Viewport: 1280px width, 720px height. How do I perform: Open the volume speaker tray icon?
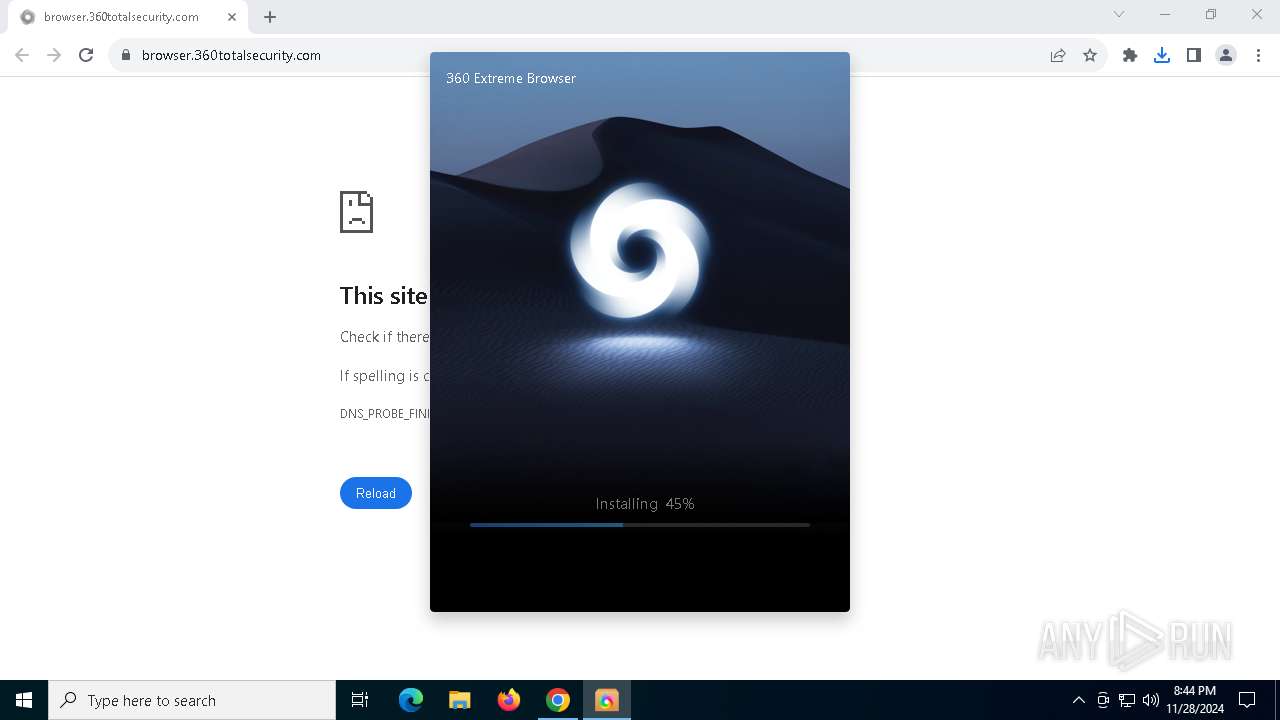tap(1151, 700)
